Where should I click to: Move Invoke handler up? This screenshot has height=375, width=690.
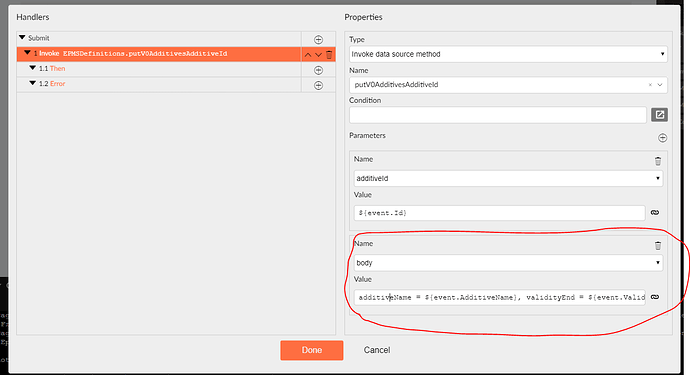click(x=308, y=55)
